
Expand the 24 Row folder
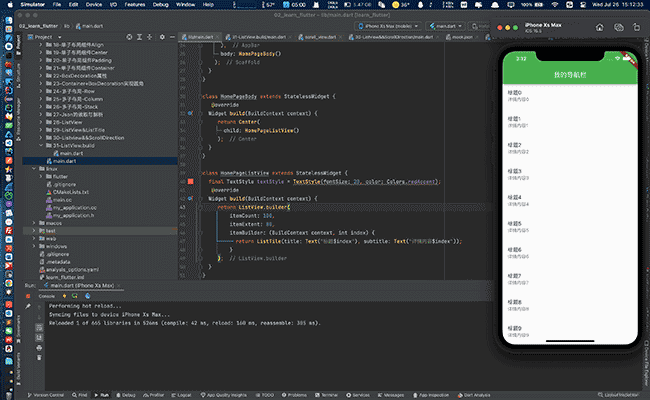click(41, 91)
